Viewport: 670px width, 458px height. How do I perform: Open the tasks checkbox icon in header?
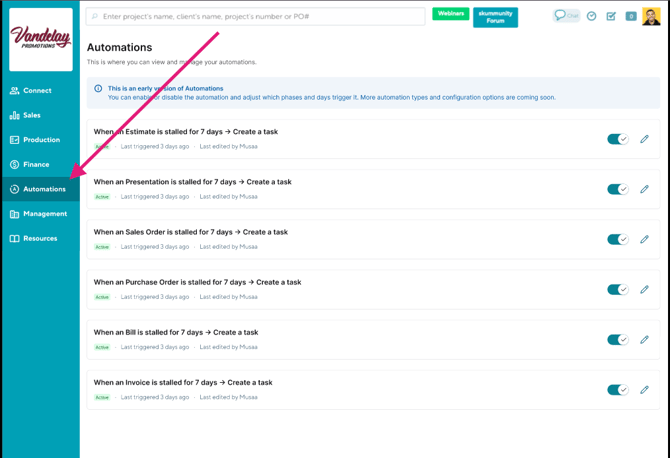(611, 16)
